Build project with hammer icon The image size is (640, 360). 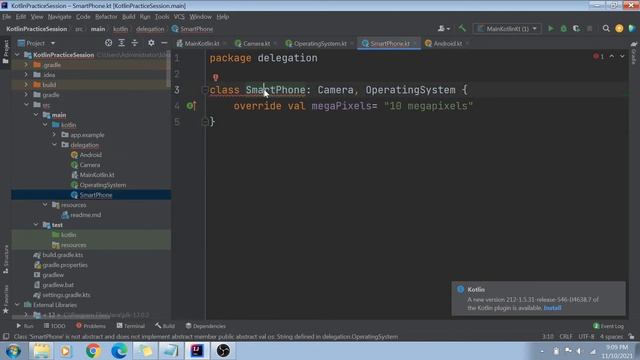[462, 28]
